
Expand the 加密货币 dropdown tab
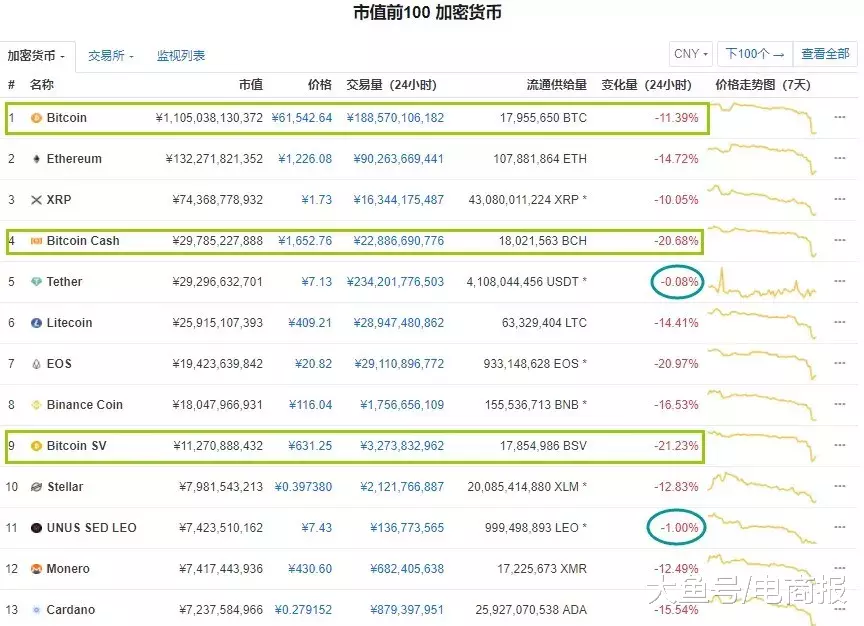(36, 56)
